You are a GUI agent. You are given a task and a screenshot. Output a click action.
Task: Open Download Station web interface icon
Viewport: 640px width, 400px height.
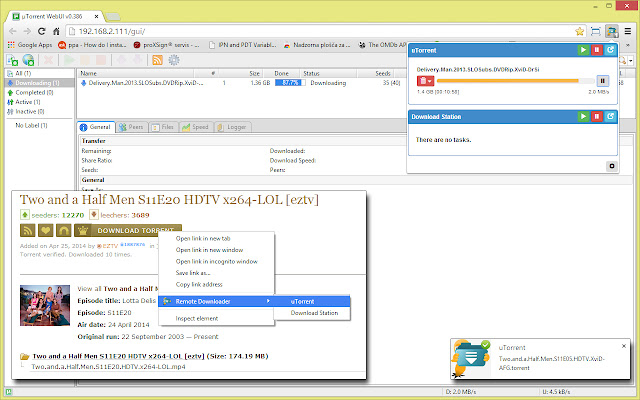coord(610,116)
